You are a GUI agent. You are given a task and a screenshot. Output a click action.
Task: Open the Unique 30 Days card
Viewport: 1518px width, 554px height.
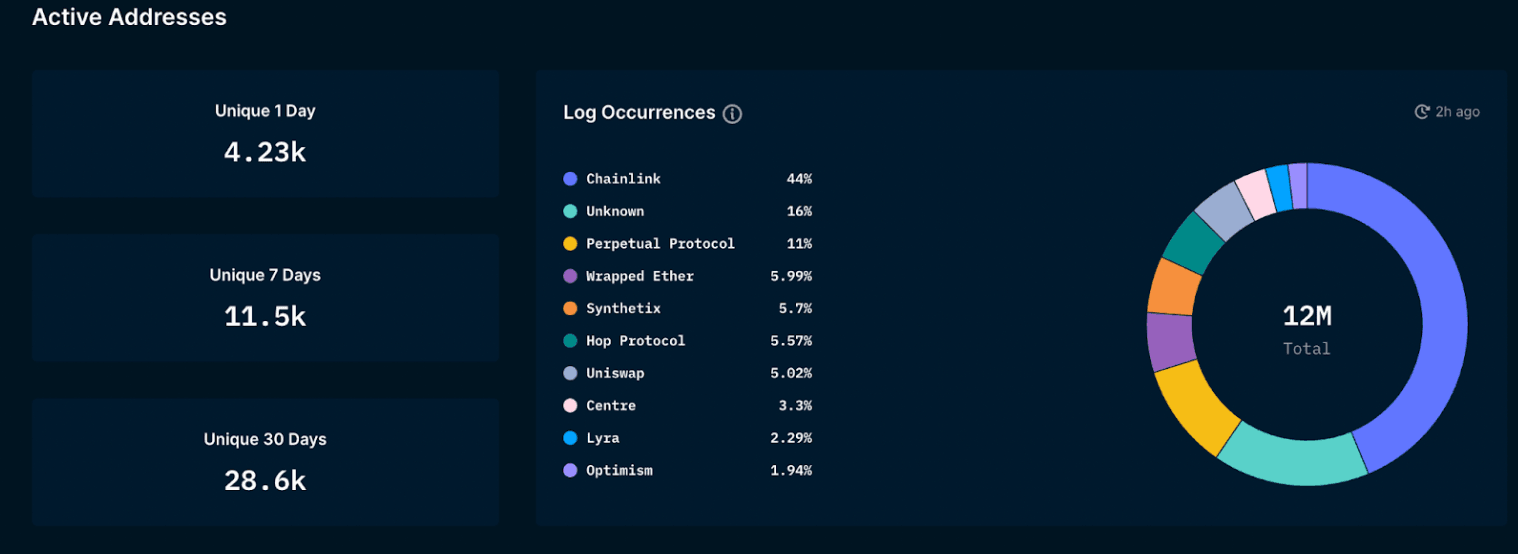click(x=265, y=462)
